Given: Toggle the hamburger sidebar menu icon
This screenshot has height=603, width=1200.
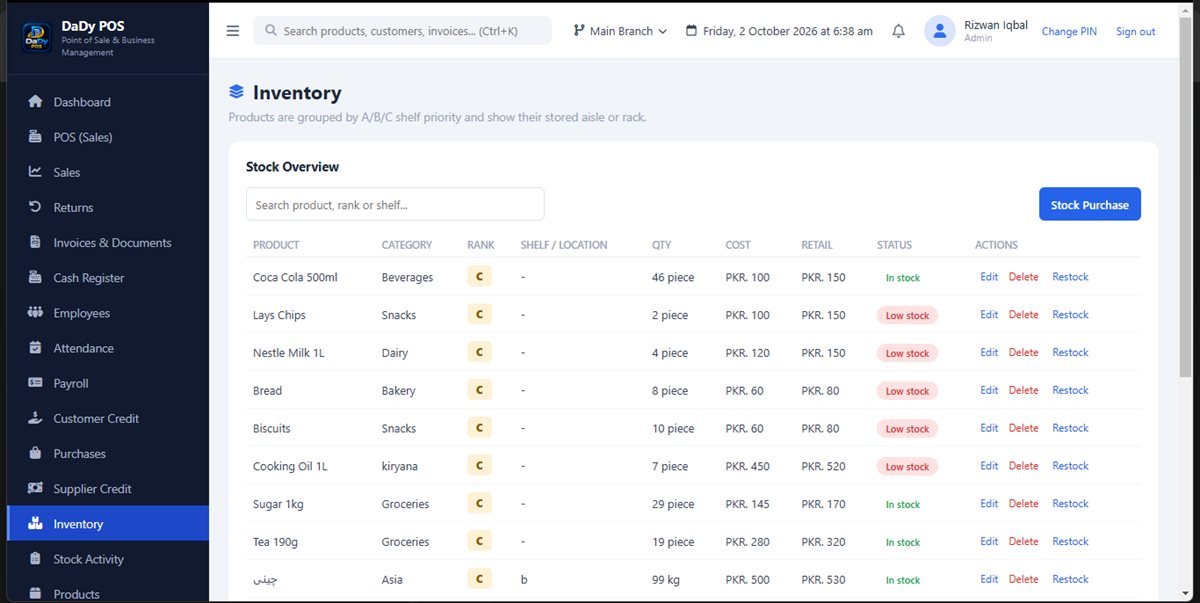Looking at the screenshot, I should click(x=233, y=31).
